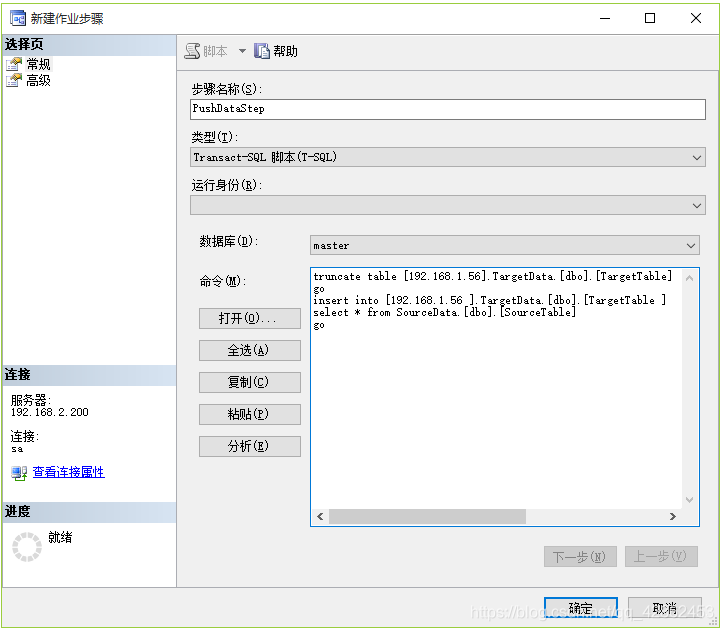724x631 pixels.
Task: Click the connection login sa
Action: click(x=17, y=449)
